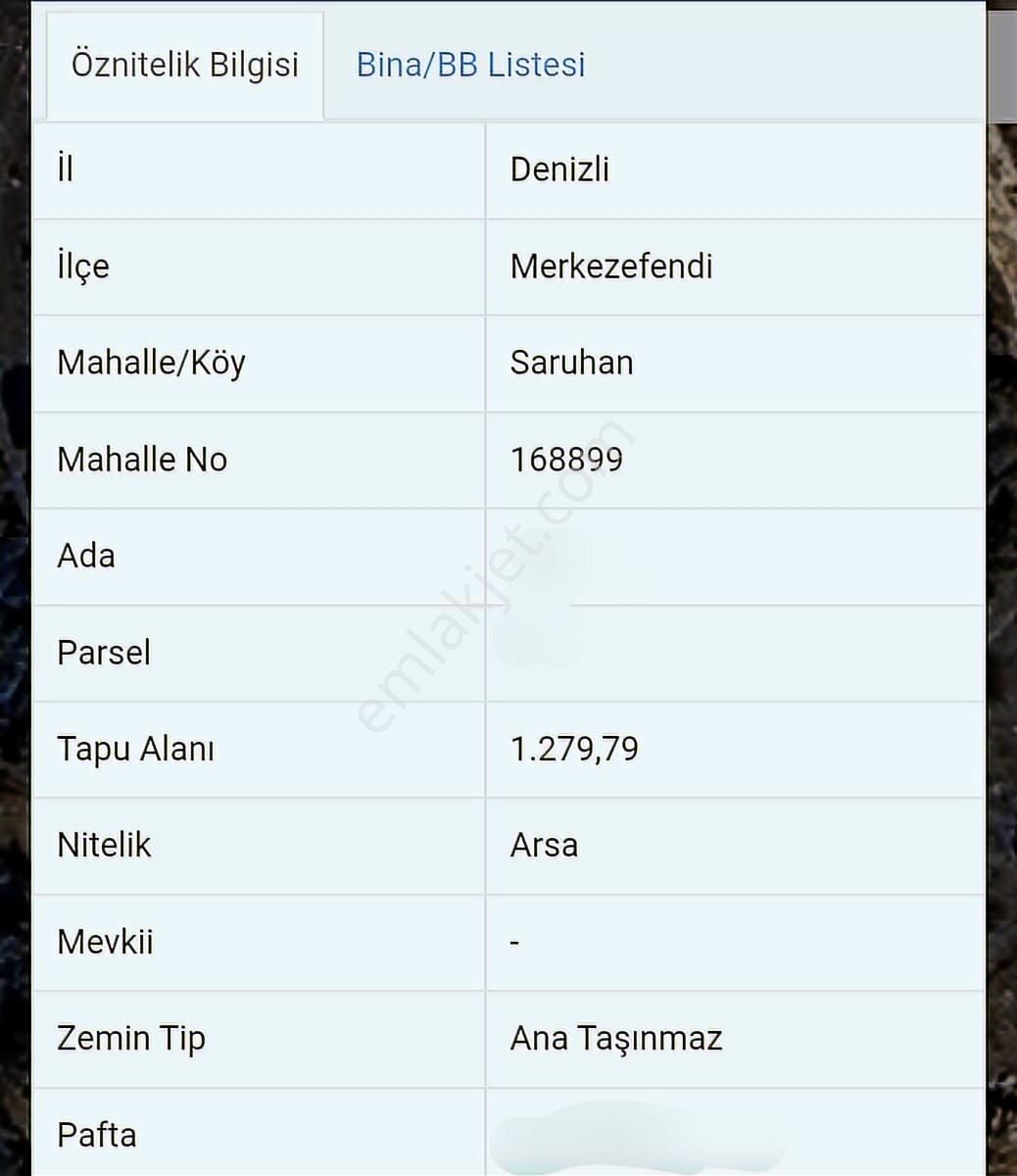Open the Bina/BB Listesi tab
The height and width of the screenshot is (1176, 1017).
click(470, 65)
